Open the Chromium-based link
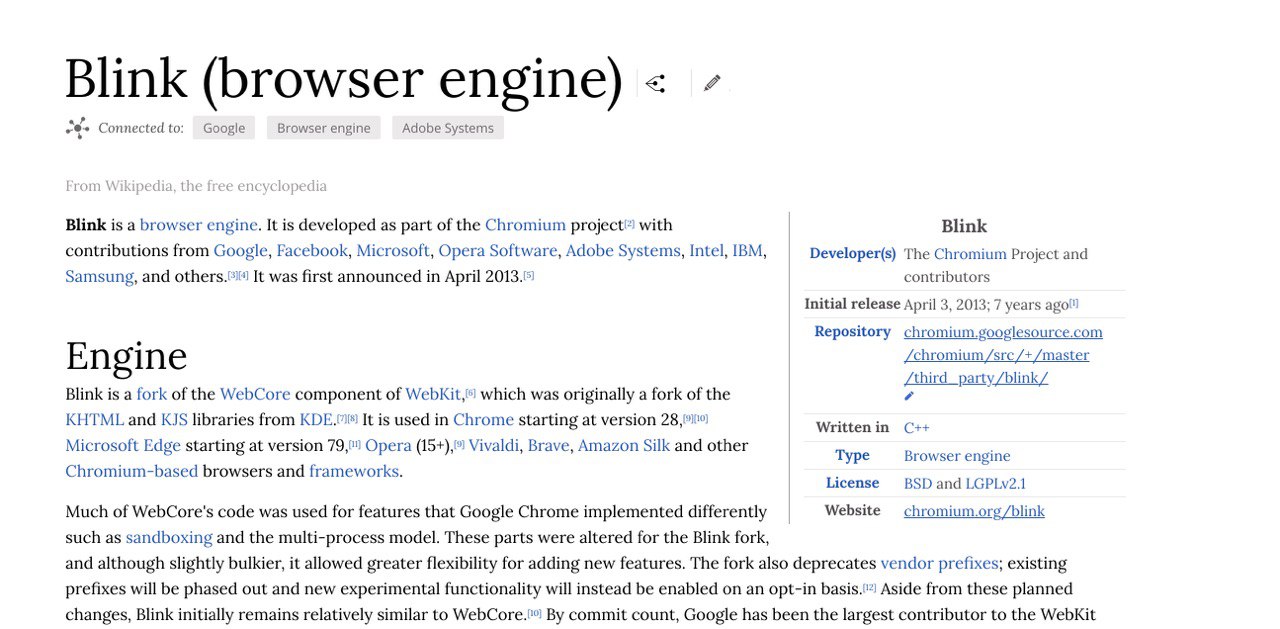The image size is (1280, 629). (131, 472)
